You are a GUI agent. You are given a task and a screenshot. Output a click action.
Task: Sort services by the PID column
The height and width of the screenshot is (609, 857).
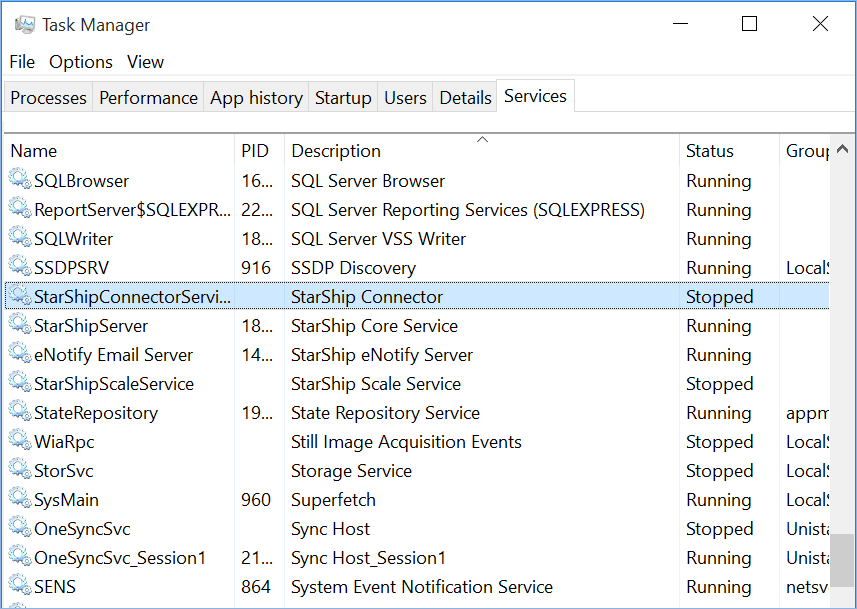click(x=260, y=150)
